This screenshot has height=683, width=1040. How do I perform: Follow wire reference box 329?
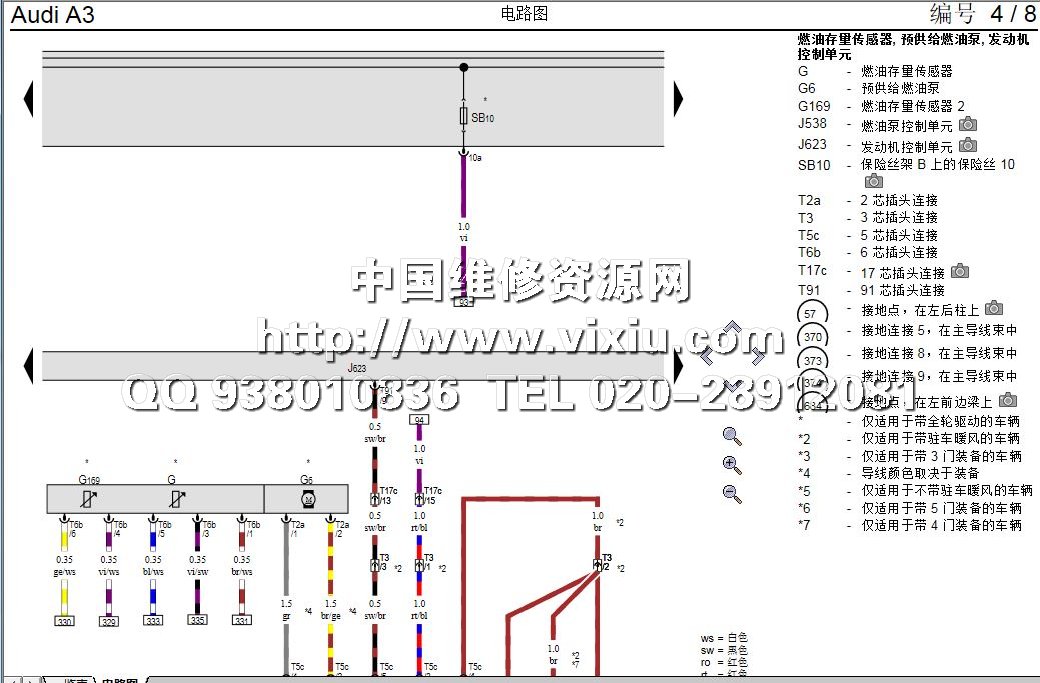109,621
